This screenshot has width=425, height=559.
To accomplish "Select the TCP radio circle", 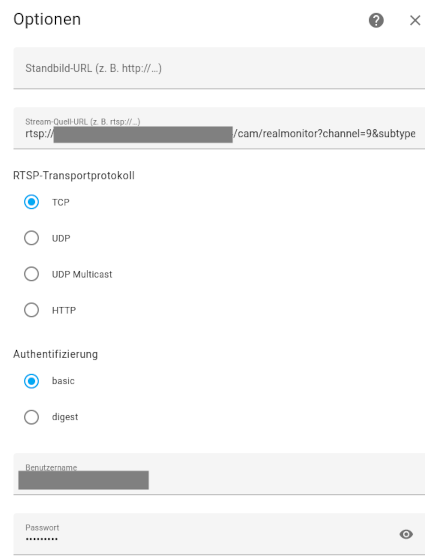I will pyautogui.click(x=31, y=202).
